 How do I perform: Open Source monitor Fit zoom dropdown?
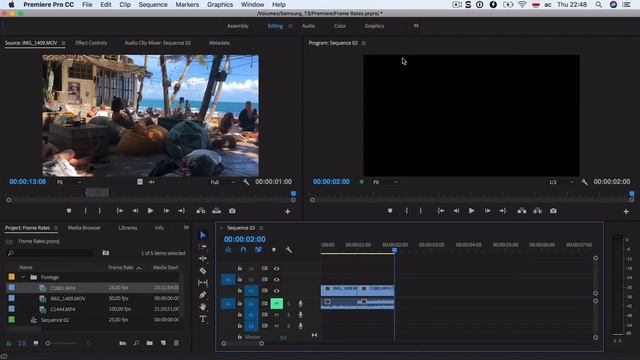(x=69, y=182)
